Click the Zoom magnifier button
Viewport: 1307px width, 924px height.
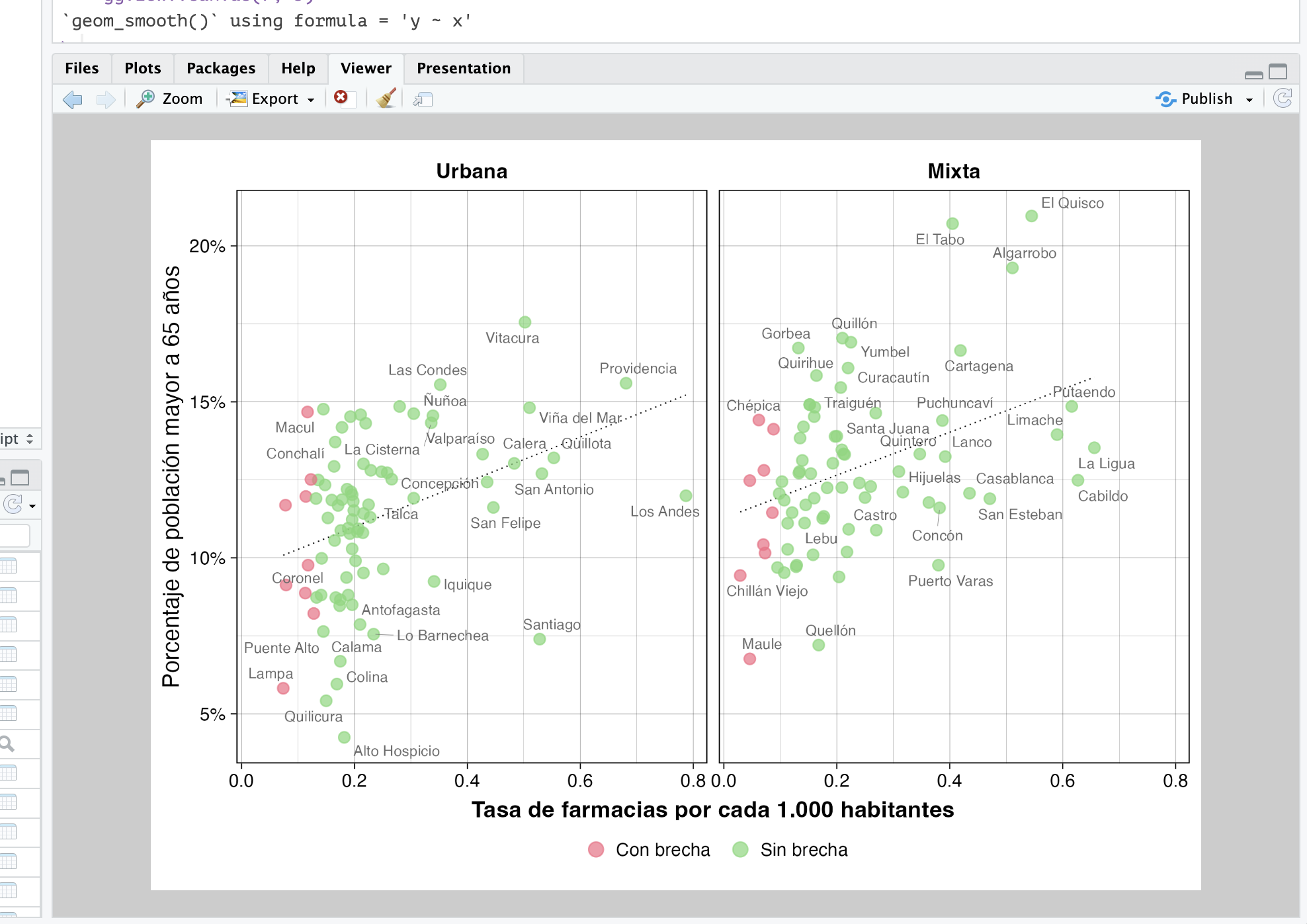click(169, 99)
